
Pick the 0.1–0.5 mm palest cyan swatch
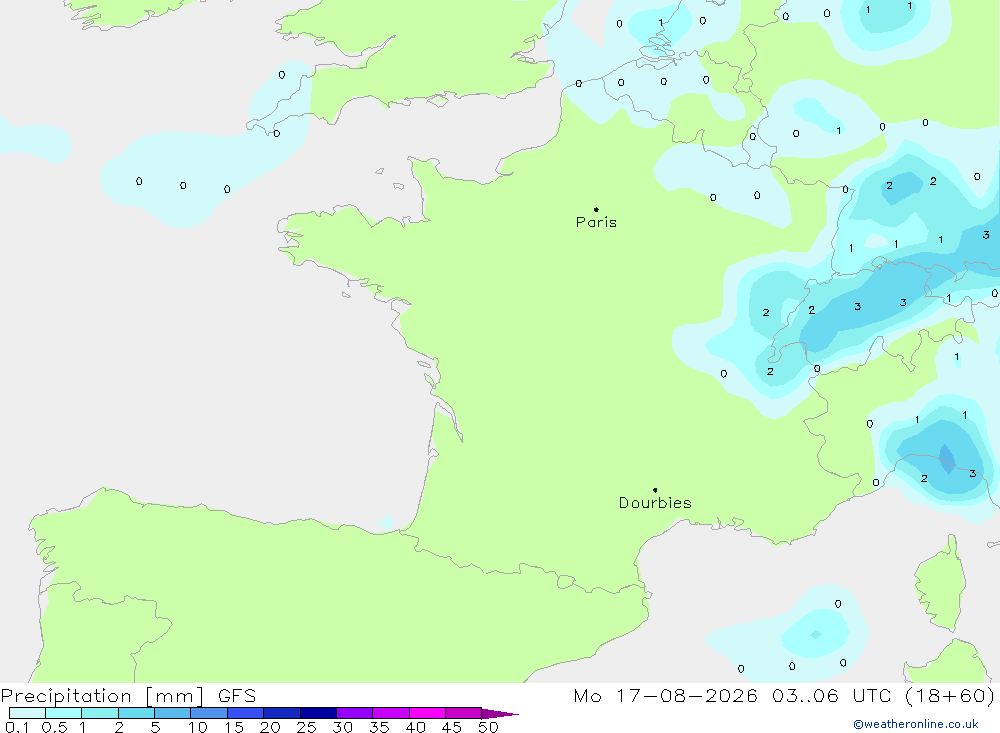pos(27,713)
